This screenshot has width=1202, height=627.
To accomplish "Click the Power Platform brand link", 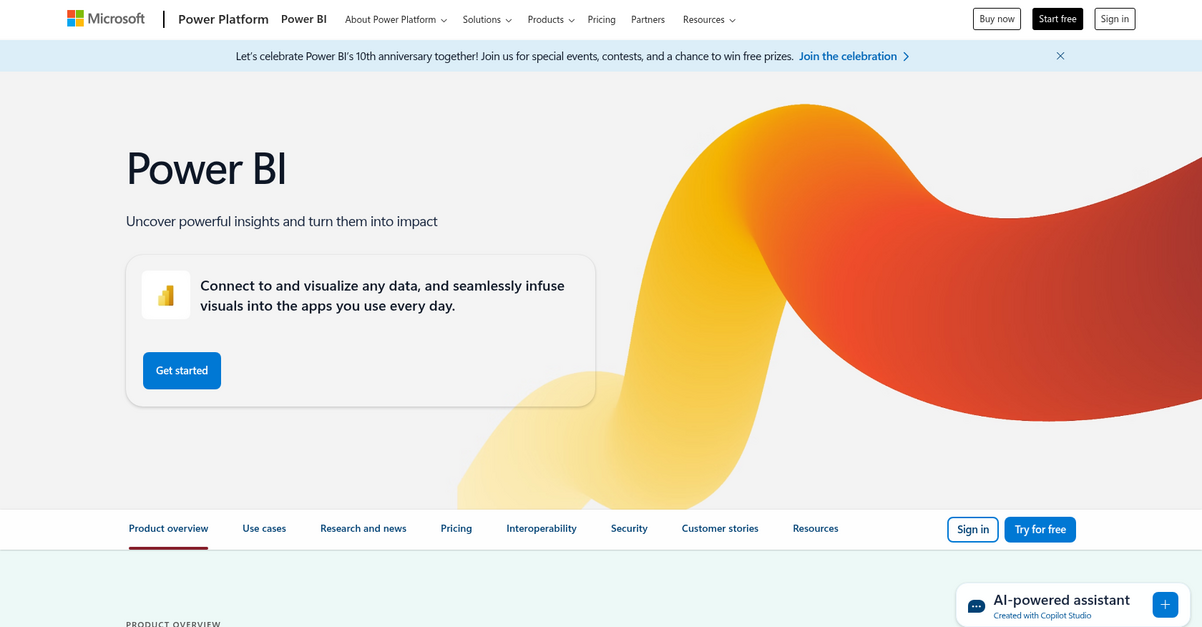I will click(223, 19).
